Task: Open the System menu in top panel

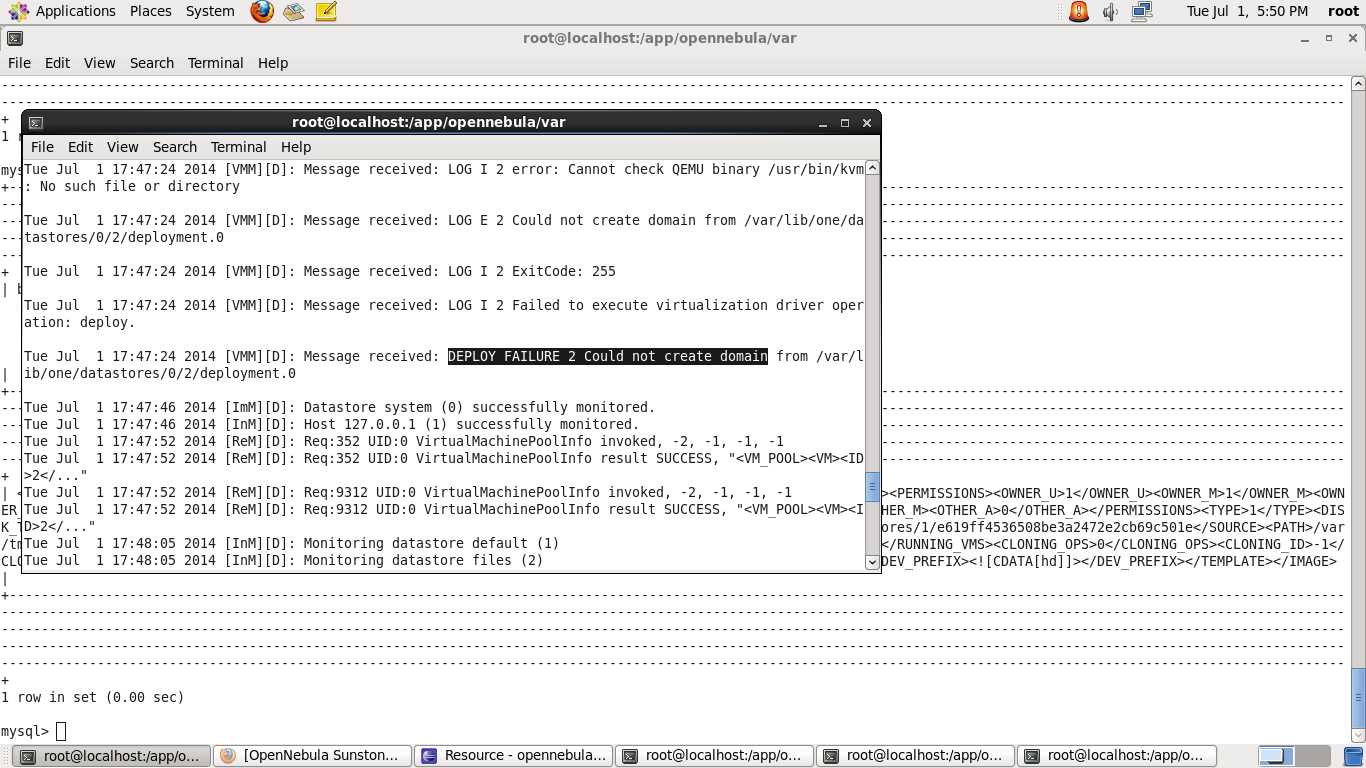Action: (210, 11)
